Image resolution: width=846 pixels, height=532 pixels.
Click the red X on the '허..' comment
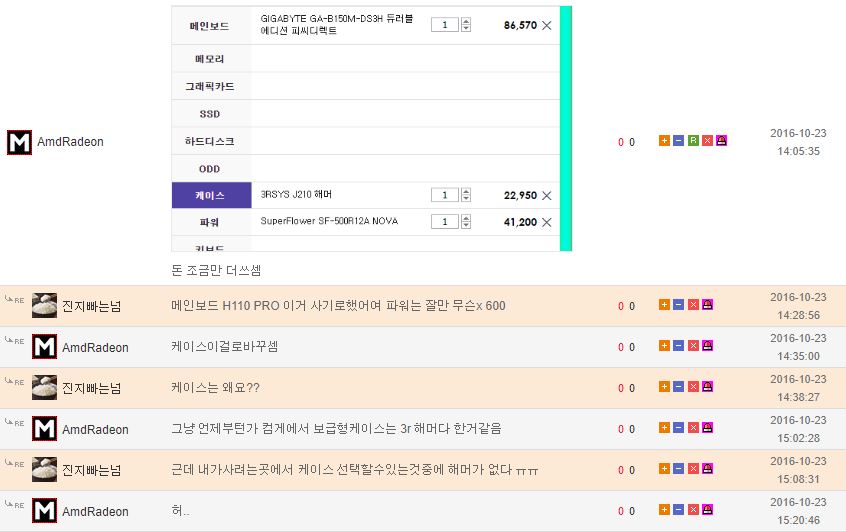coord(693,510)
